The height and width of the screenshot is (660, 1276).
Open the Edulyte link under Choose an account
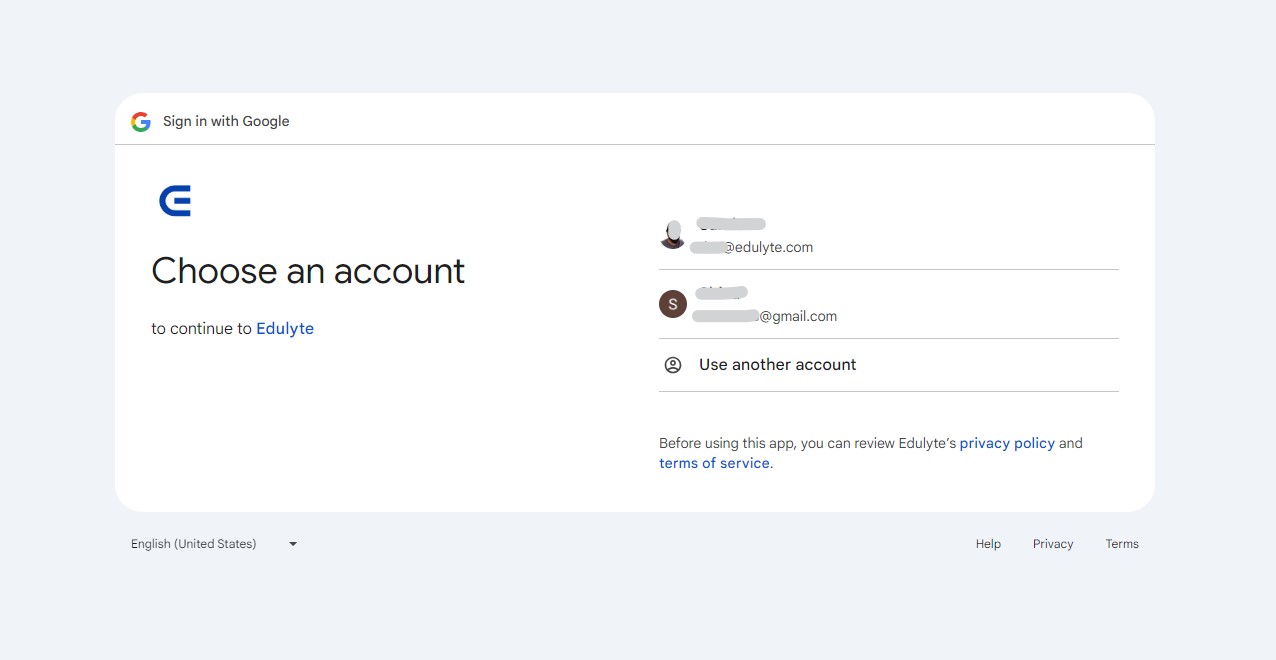pos(285,328)
